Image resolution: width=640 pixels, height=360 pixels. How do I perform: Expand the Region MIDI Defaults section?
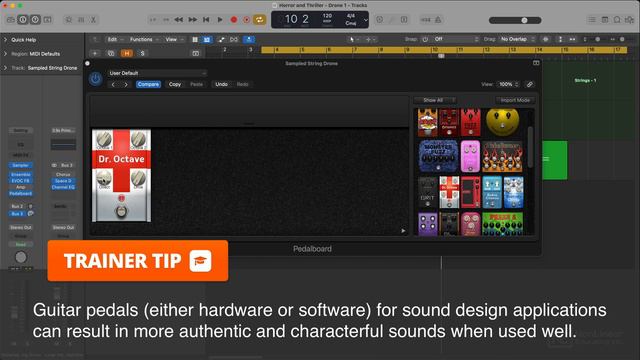click(x=5, y=53)
